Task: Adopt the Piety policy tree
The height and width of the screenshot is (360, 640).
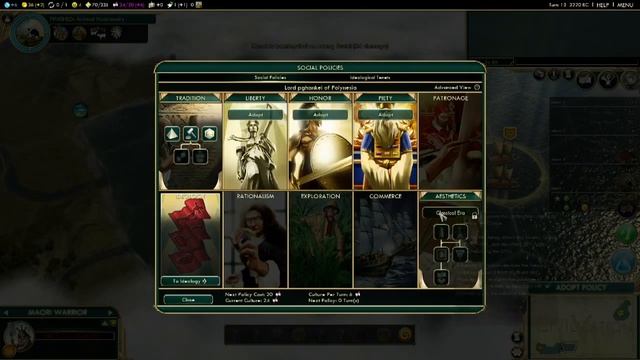Action: (385, 115)
